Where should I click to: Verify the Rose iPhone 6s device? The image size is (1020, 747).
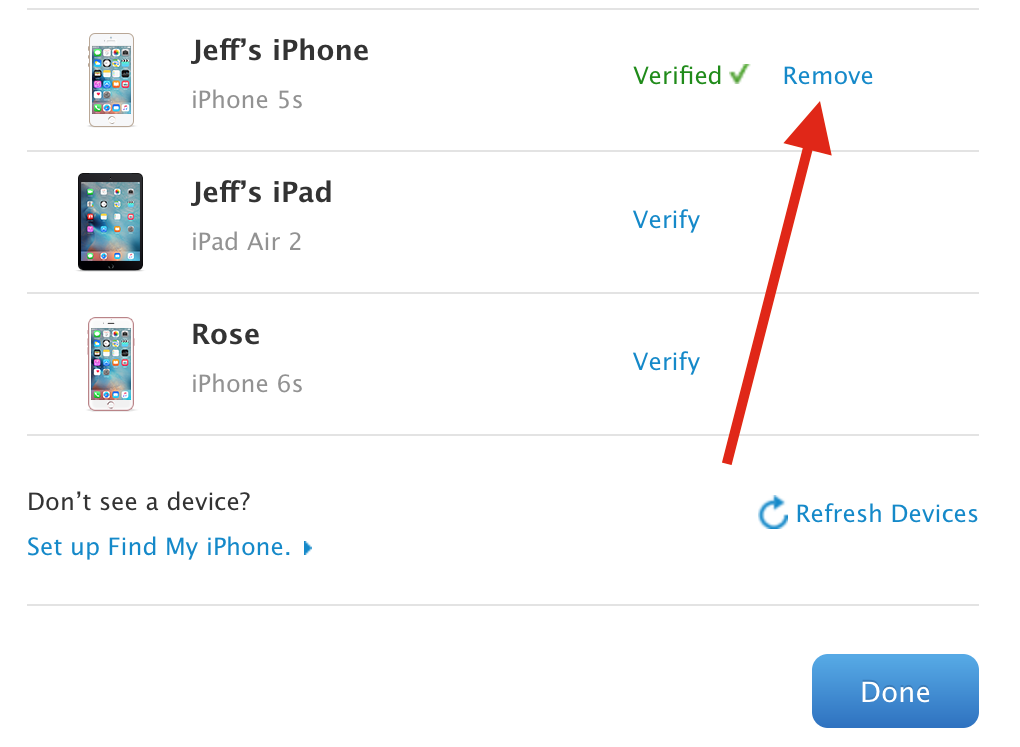(x=666, y=362)
